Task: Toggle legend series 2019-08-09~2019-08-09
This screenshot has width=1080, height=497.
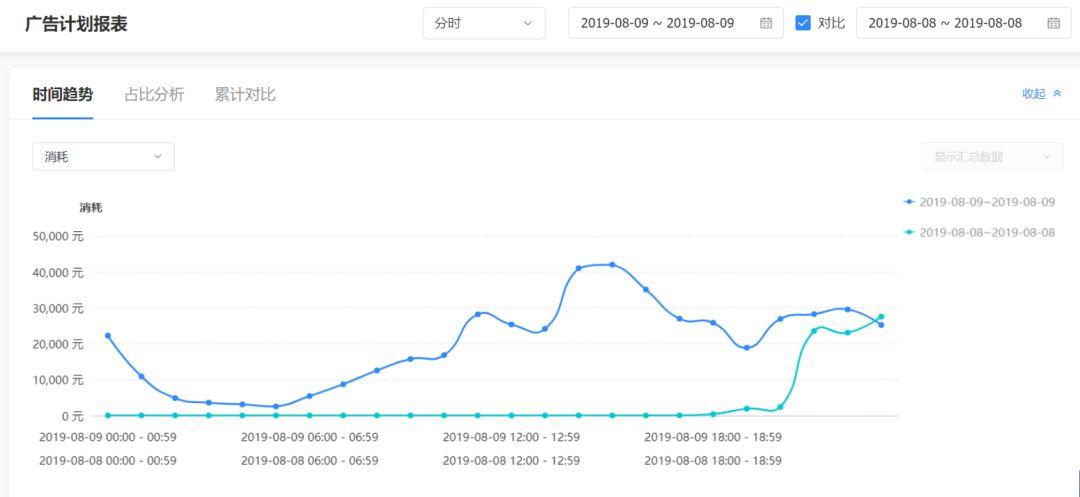Action: (979, 202)
